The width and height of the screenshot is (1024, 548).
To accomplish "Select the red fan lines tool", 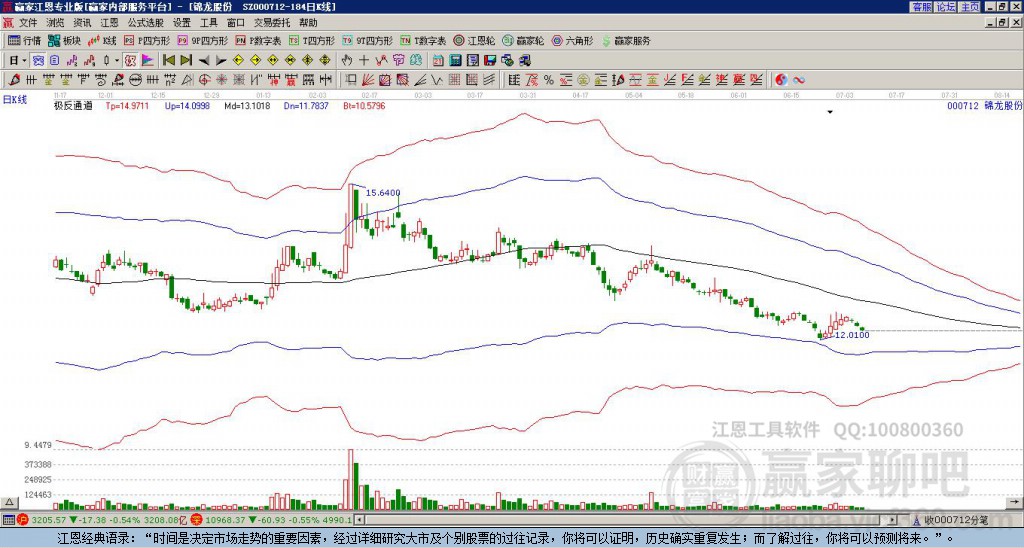I will pyautogui.click(x=368, y=80).
